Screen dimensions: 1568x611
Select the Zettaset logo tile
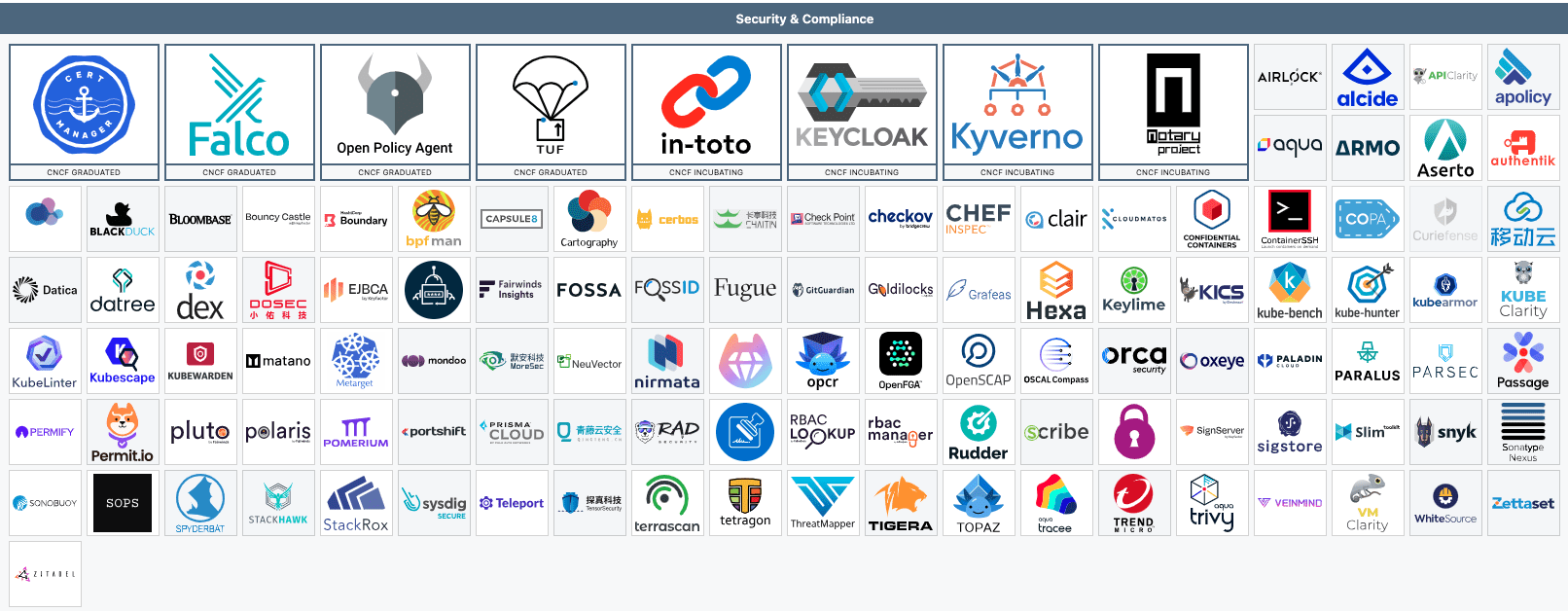click(x=1523, y=503)
